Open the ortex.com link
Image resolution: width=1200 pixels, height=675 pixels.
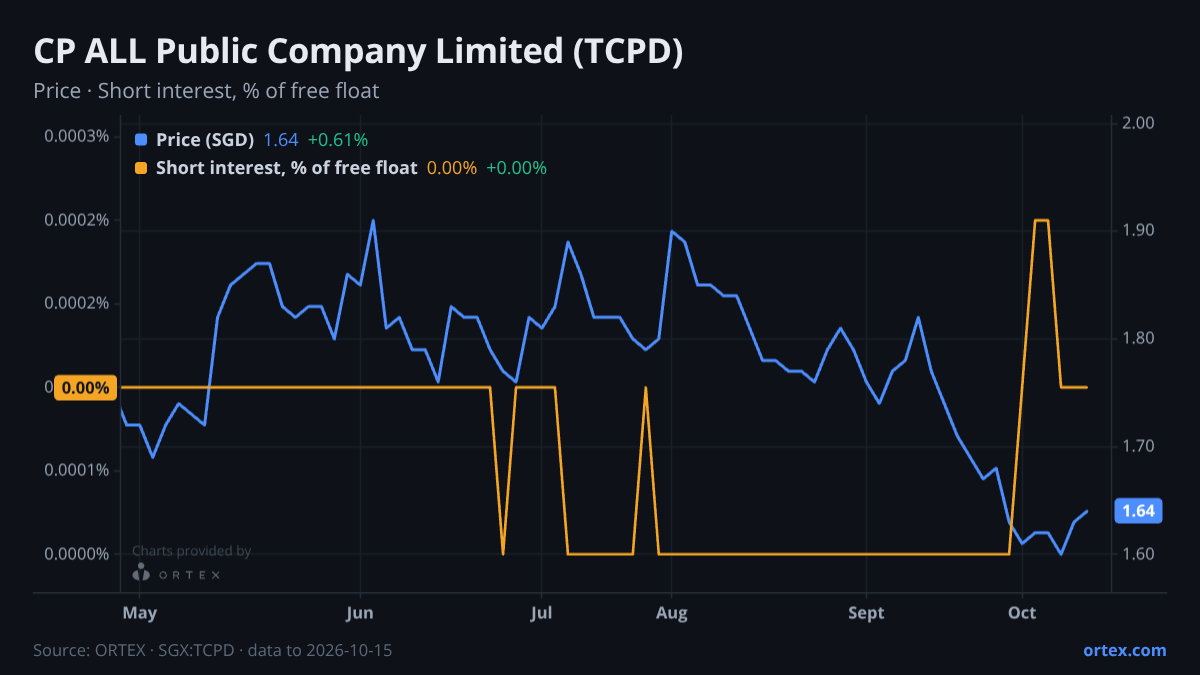(x=1124, y=650)
